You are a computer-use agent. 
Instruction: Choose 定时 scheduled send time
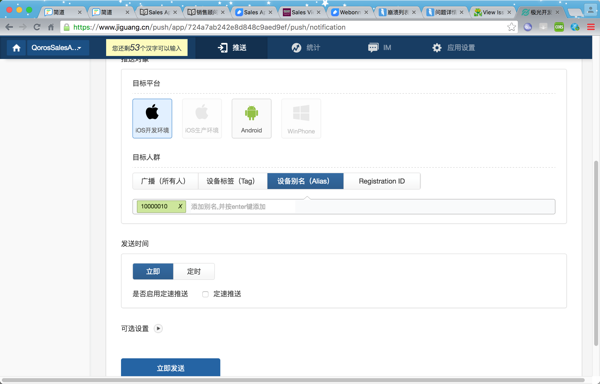pos(194,272)
